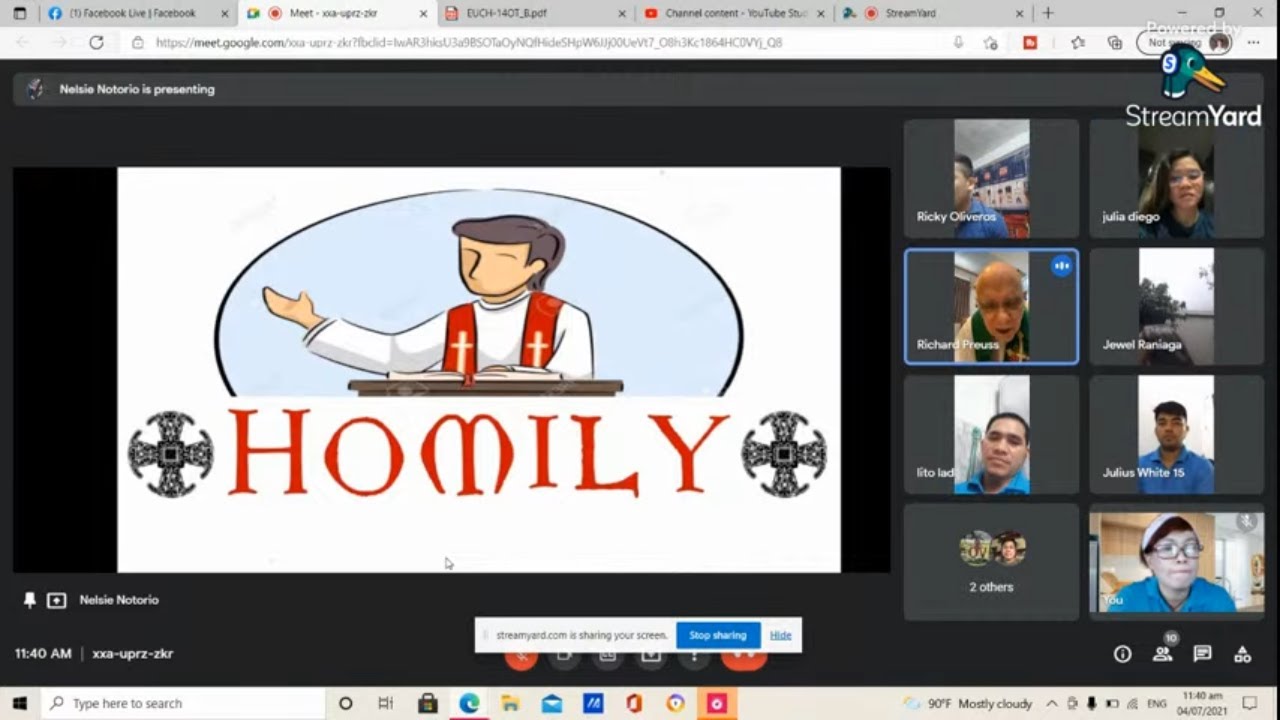Open the Office app on taskbar

pyautogui.click(x=634, y=703)
